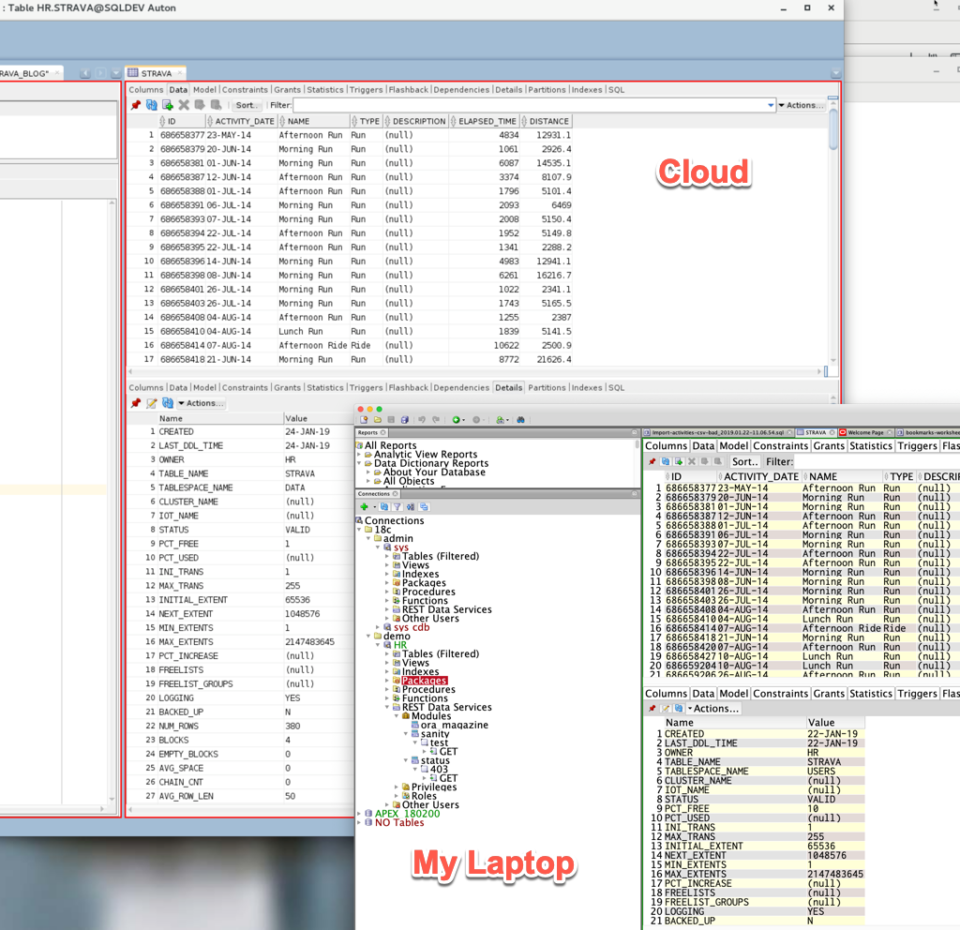The image size is (960, 930).
Task: Open the Actions dropdown in Cloud data toolbar
Action: tap(802, 105)
